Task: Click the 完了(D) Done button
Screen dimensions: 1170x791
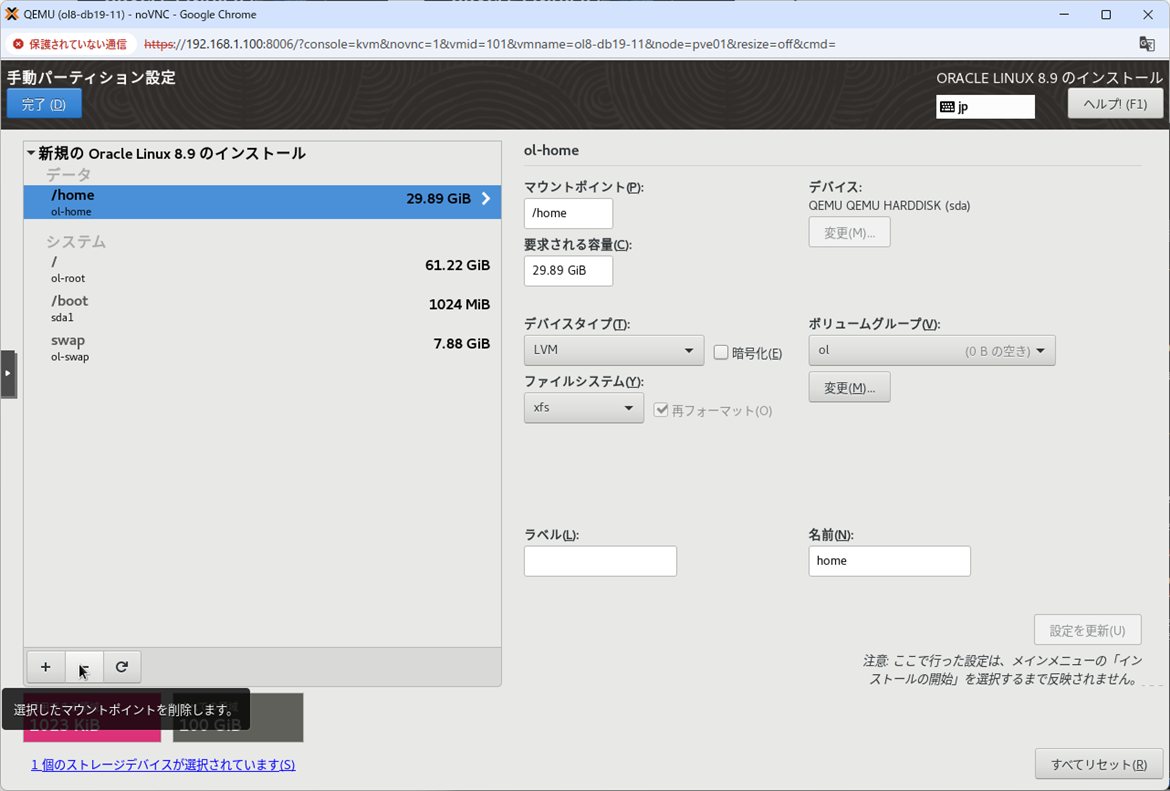Action: (44, 104)
